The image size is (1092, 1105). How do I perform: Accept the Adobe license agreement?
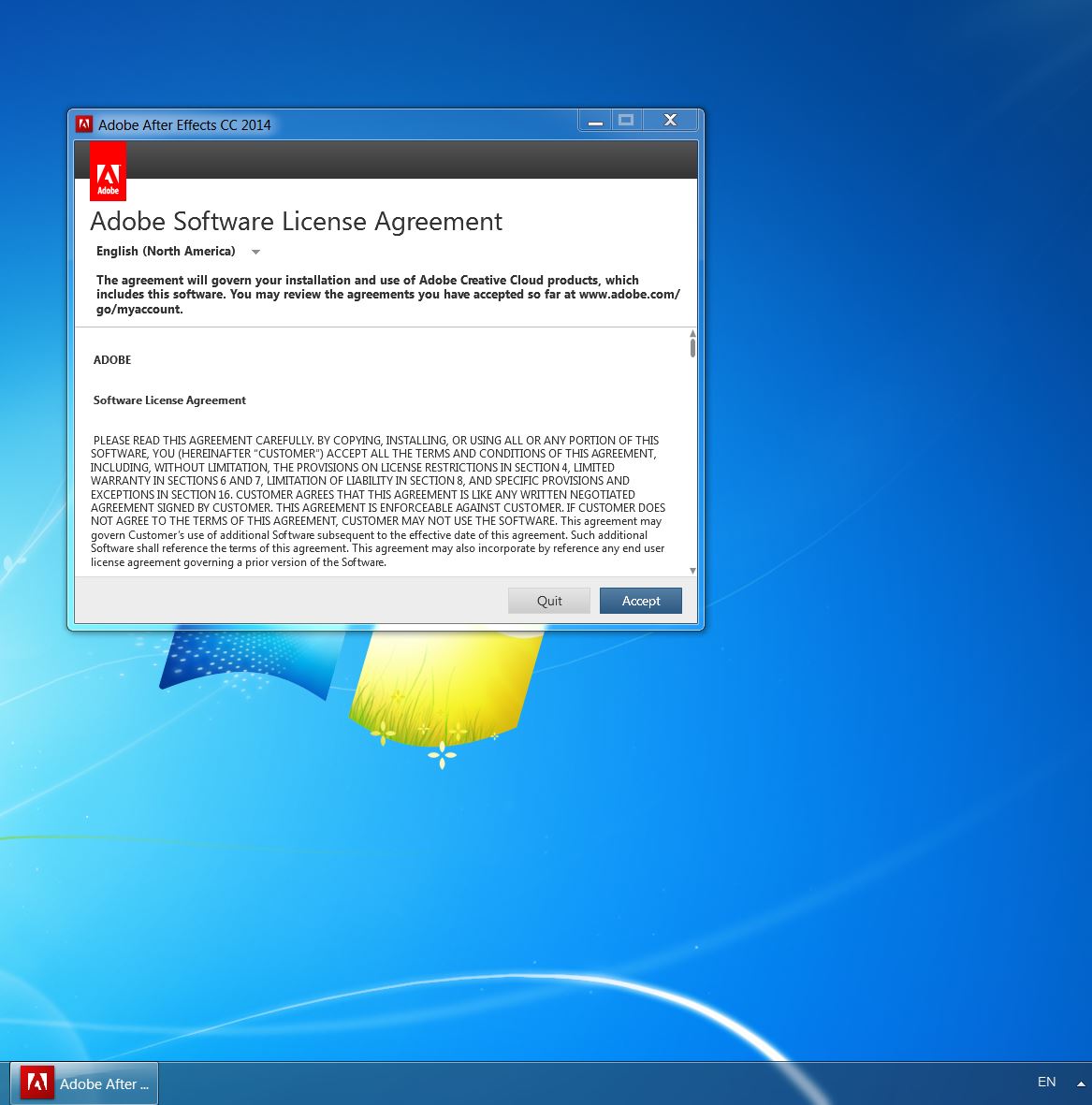640,601
